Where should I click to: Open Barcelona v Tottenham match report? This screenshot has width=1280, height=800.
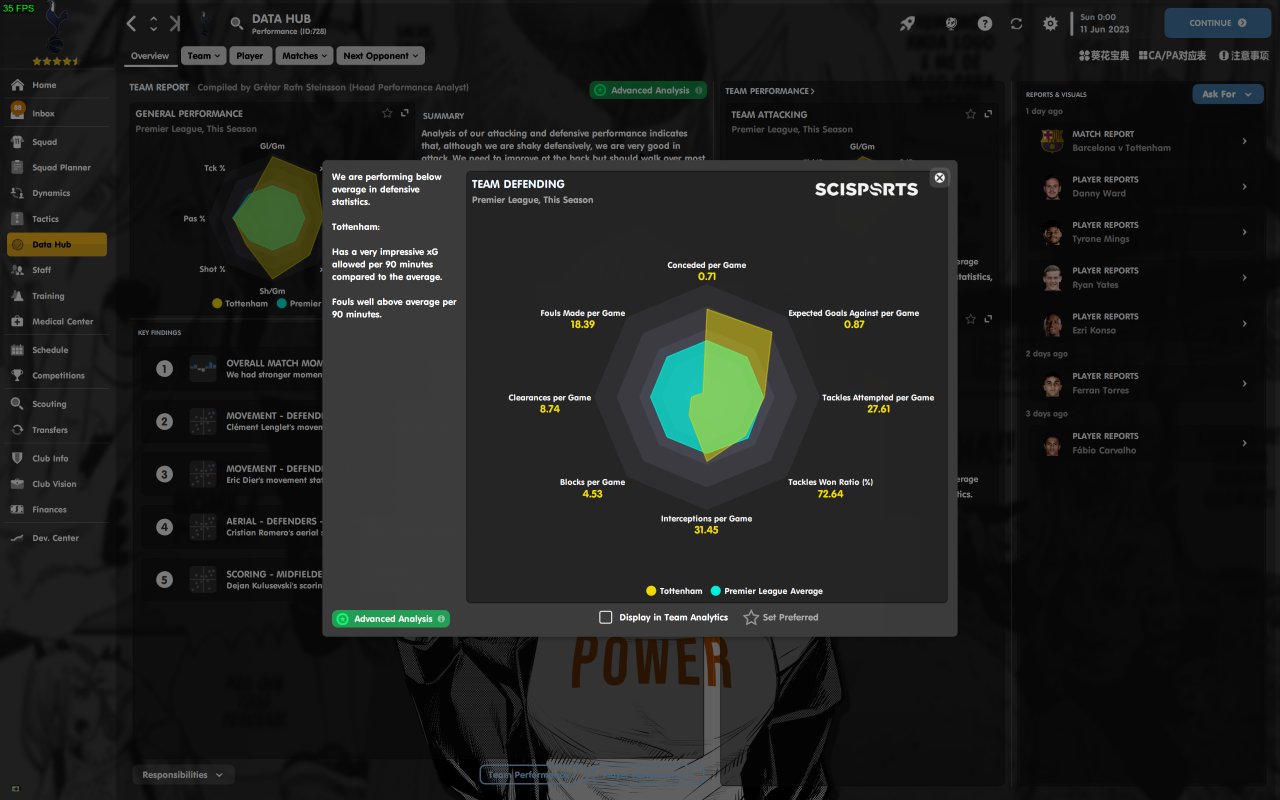[1144, 141]
